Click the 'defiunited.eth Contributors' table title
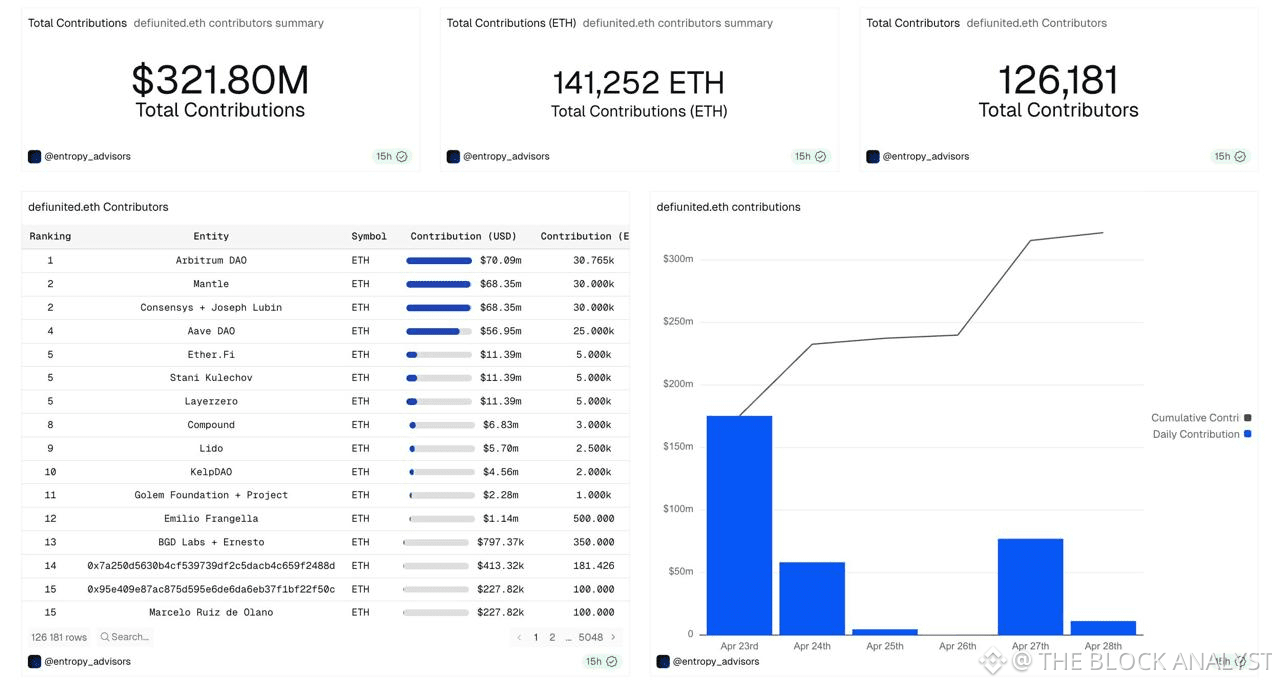Image resolution: width=1280 pixels, height=686 pixels. (x=98, y=207)
